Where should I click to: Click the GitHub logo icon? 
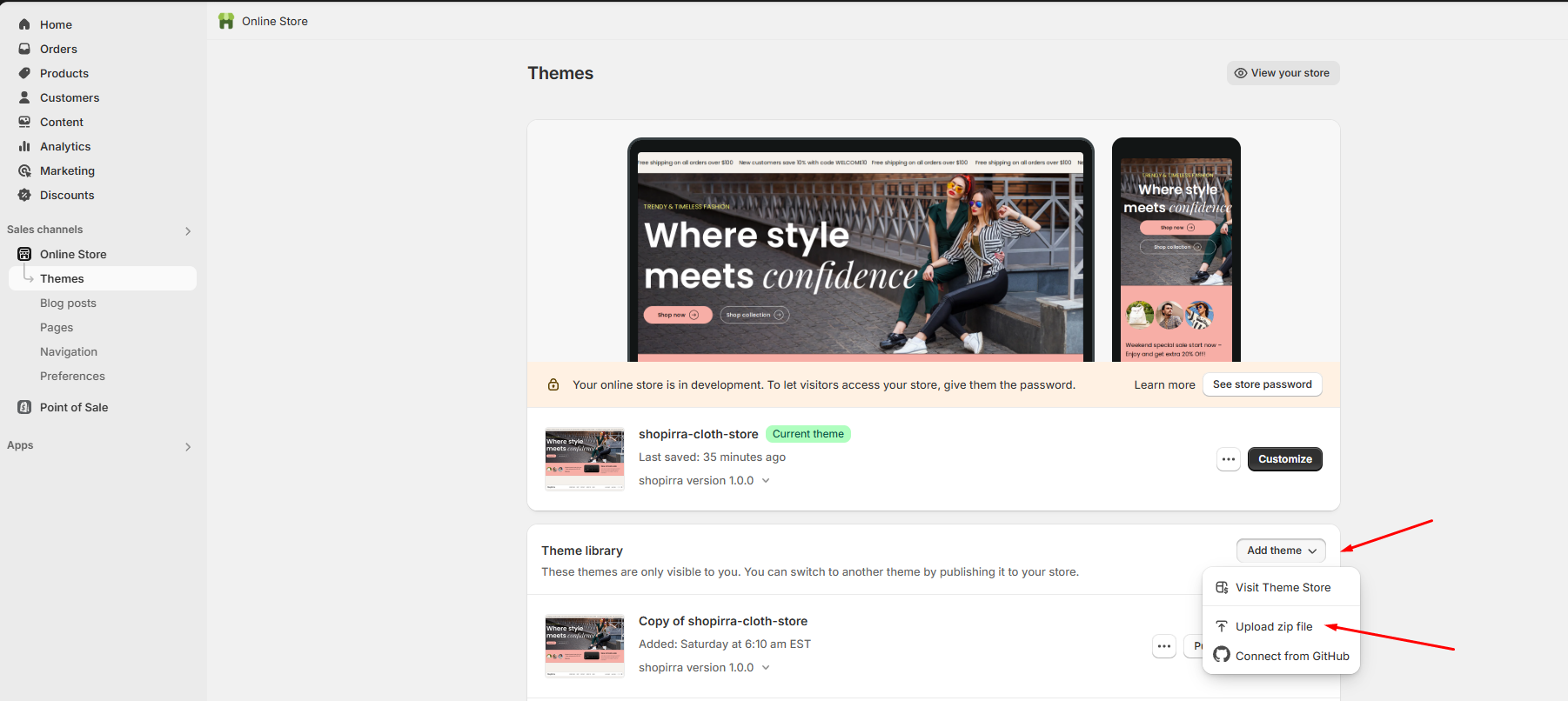point(1222,655)
